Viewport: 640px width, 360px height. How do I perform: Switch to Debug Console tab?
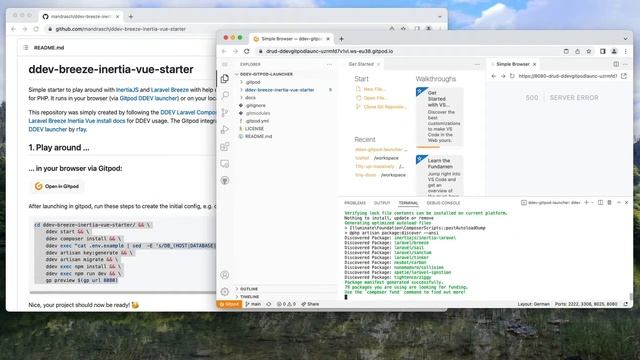[x=443, y=203]
